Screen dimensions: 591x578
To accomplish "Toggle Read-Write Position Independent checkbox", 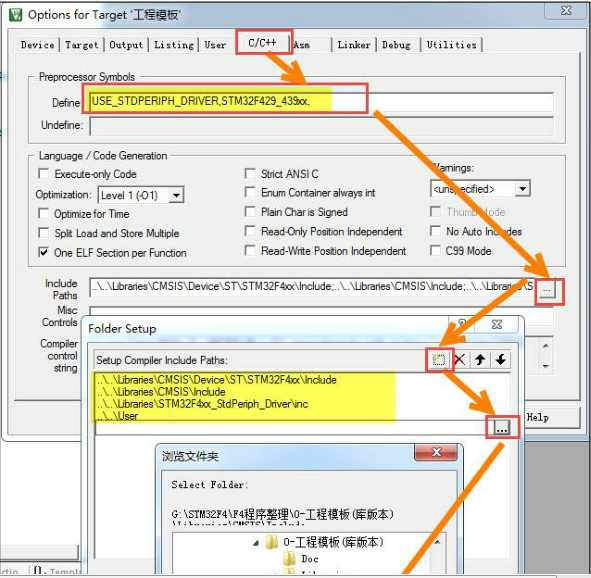I will [250, 250].
